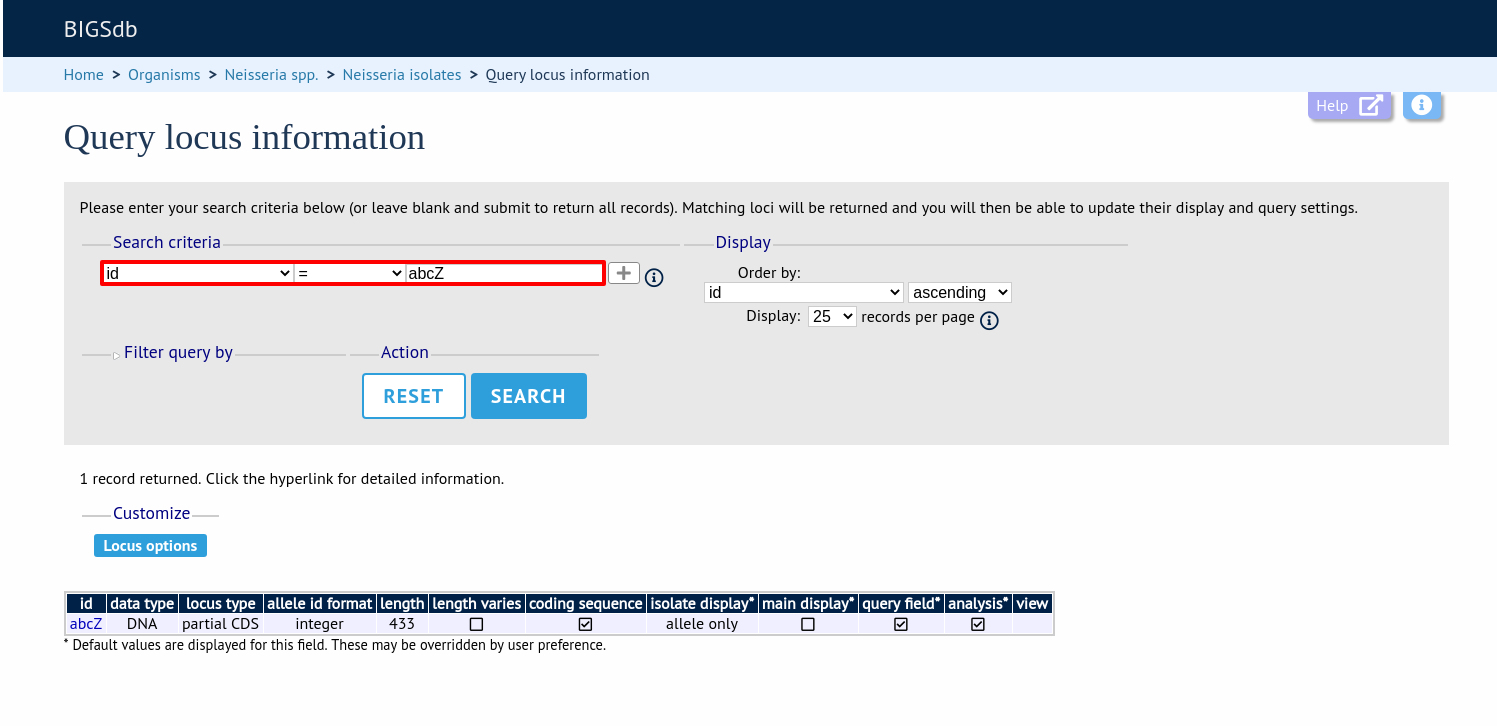Toggle the query field checkbox for abcZ
The height and width of the screenshot is (726, 1497).
pos(901,624)
